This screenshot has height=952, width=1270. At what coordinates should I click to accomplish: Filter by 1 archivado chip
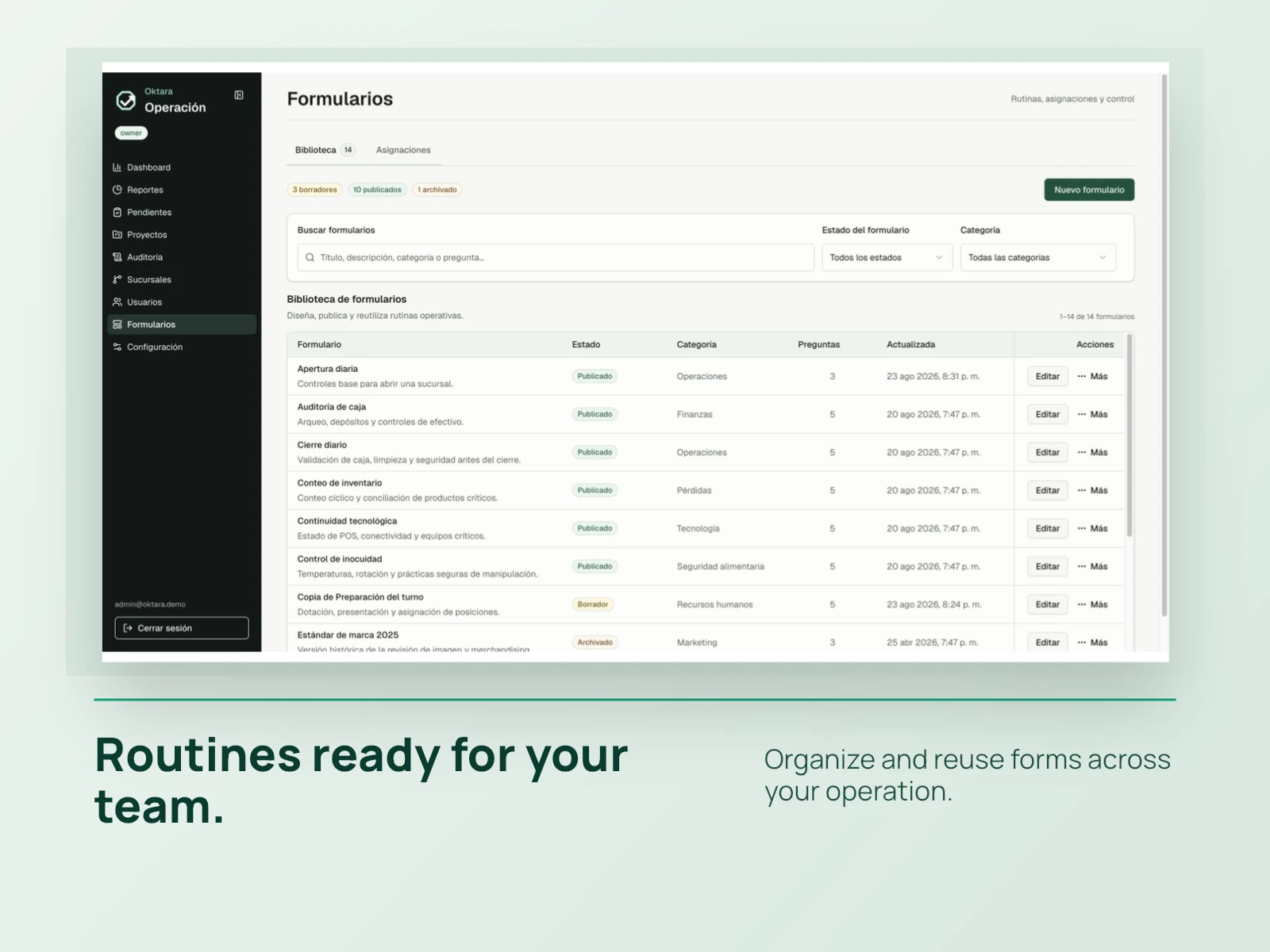(437, 190)
